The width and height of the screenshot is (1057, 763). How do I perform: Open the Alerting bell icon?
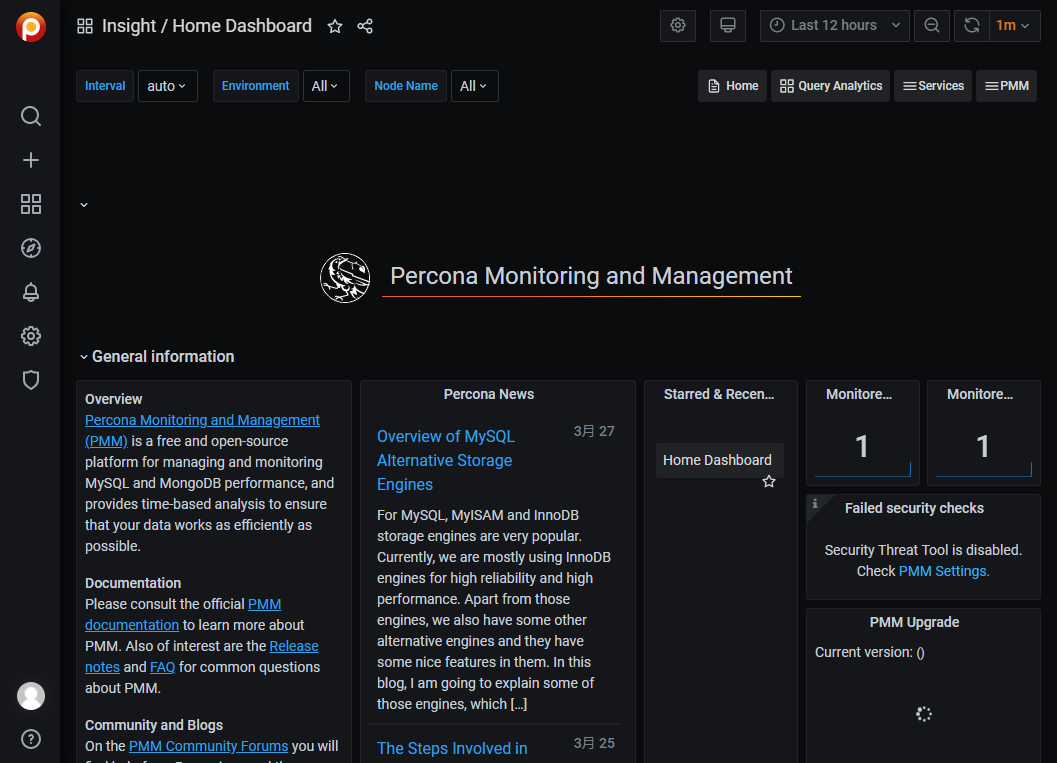click(x=30, y=292)
